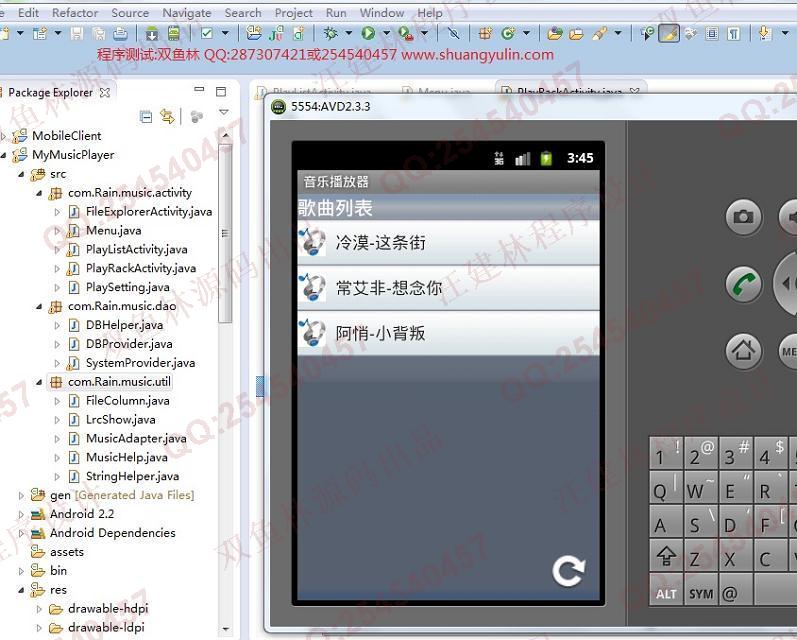This screenshot has height=640, width=797.
Task: Select LrcShow.java in the tree
Action: tap(120, 419)
